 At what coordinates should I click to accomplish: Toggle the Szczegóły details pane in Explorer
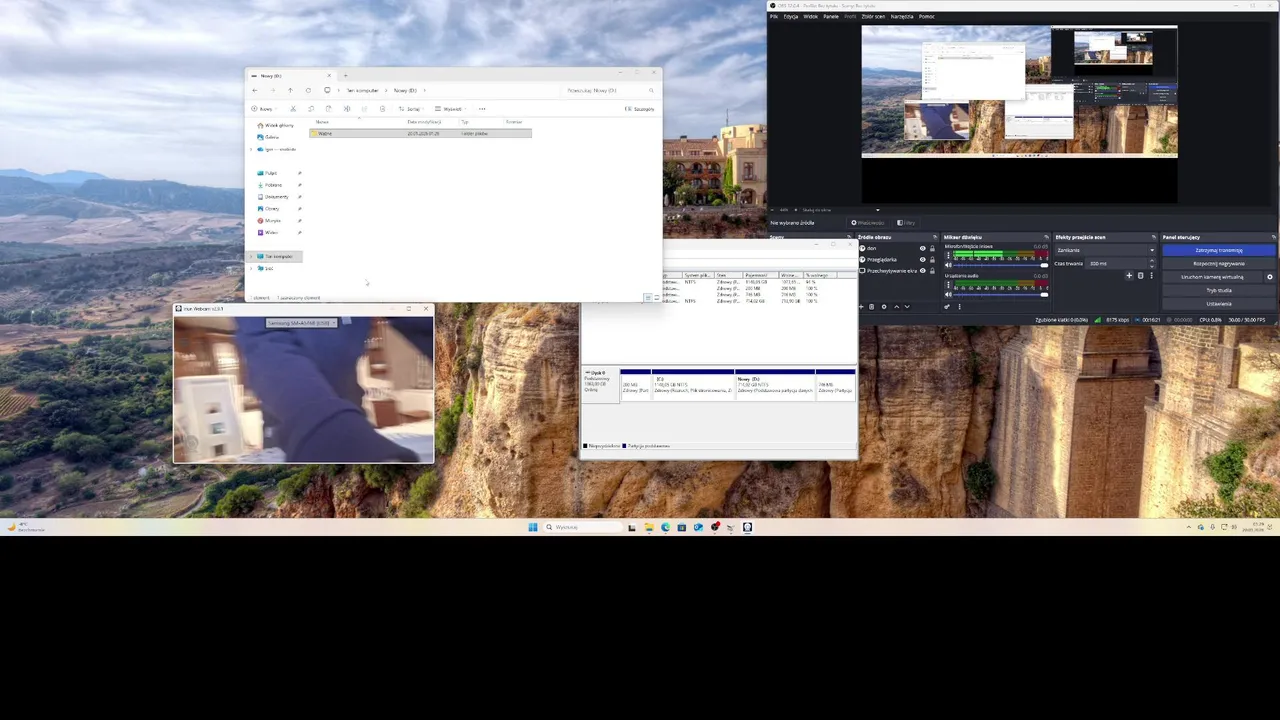point(639,109)
